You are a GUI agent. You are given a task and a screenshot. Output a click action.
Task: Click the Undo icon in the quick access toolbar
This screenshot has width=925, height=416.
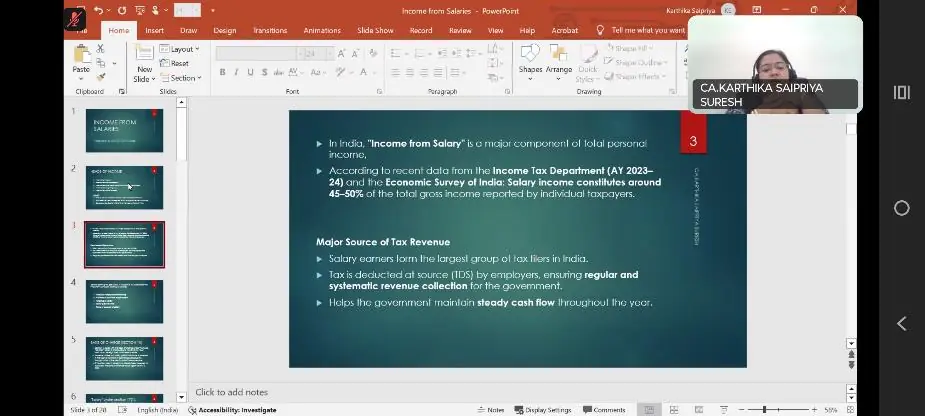point(99,10)
